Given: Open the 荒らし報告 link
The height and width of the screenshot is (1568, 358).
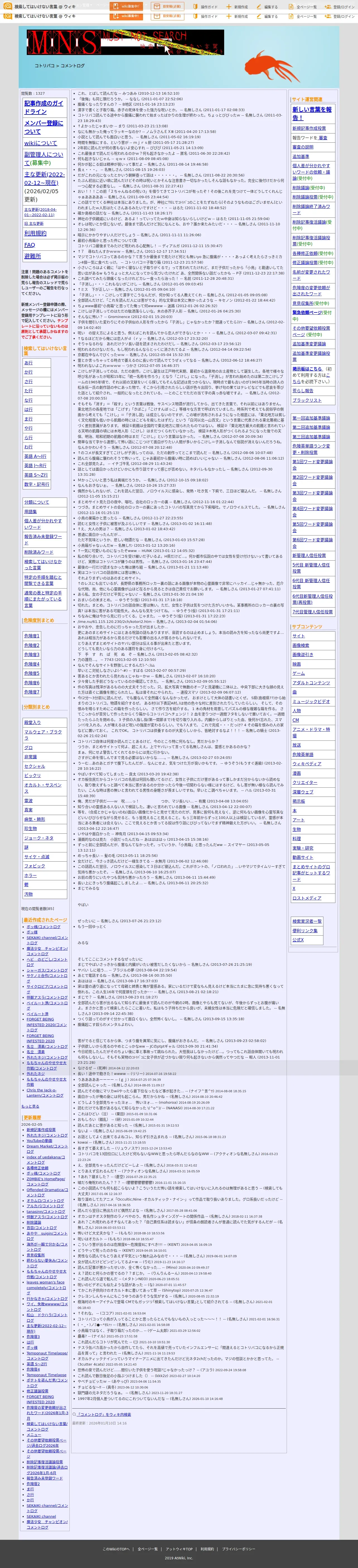Looking at the screenshot, I should [303, 391].
